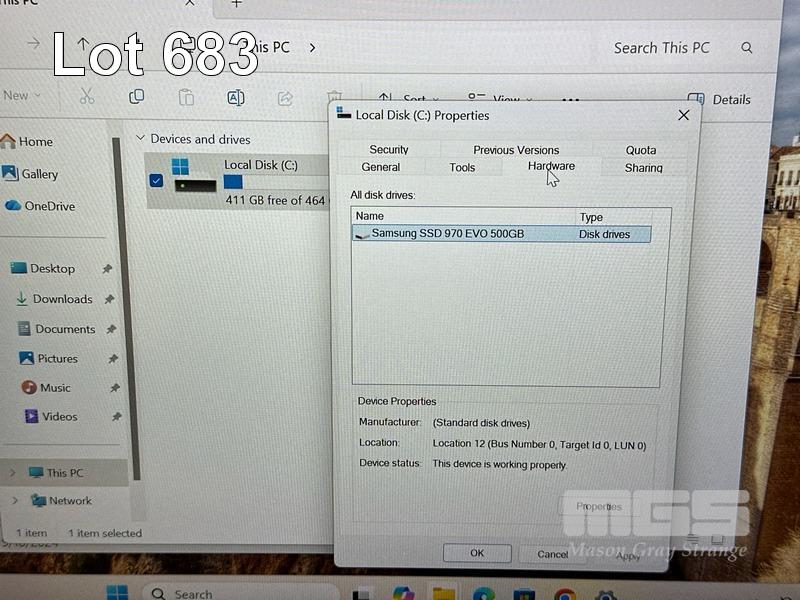Click the Rename icon in toolbar
The image size is (800, 600).
click(x=236, y=97)
